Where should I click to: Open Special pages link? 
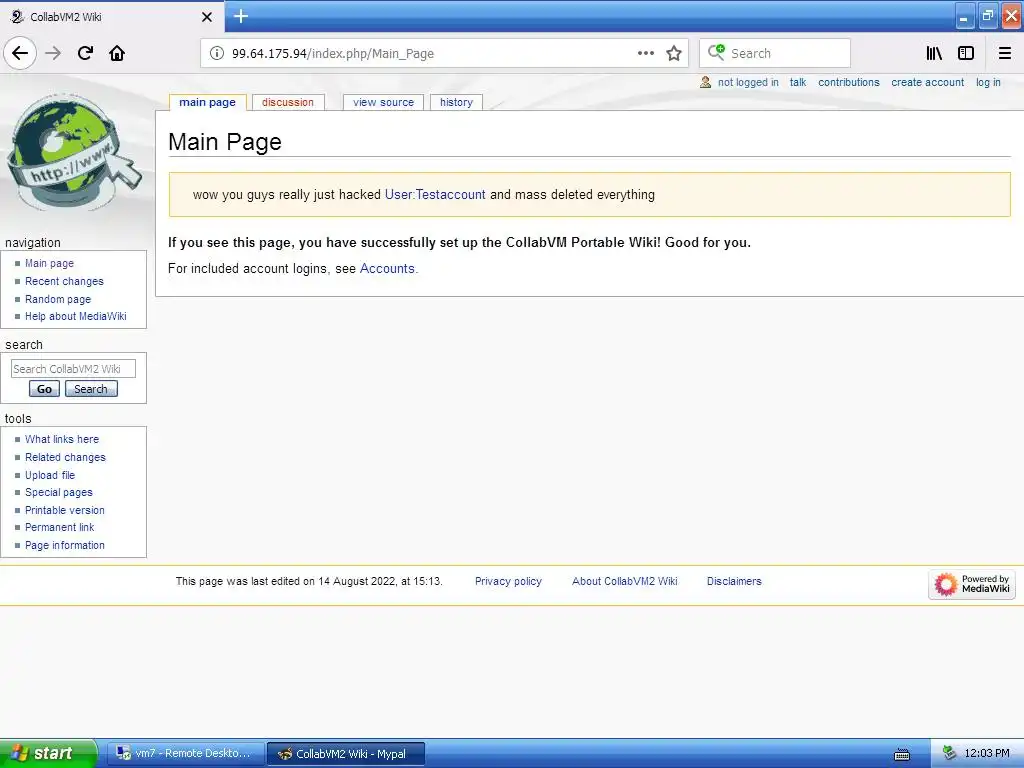click(59, 492)
